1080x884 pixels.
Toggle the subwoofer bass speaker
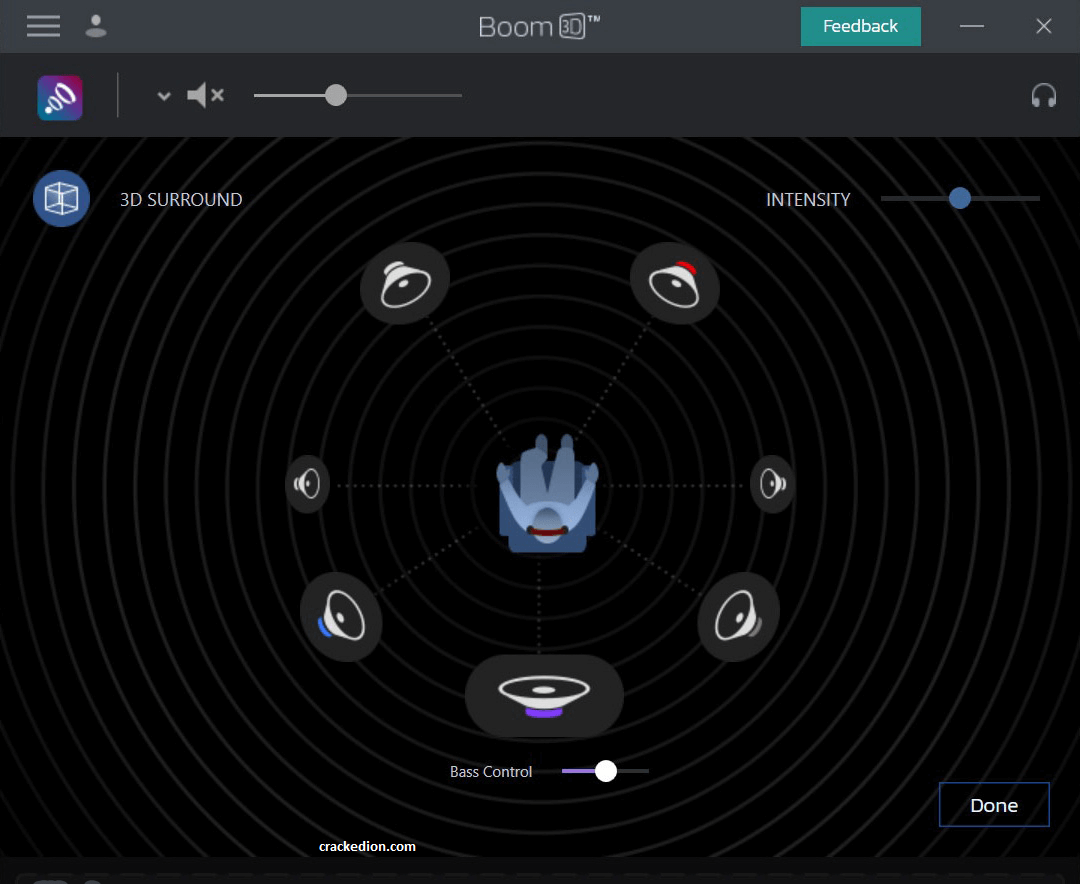tap(544, 695)
